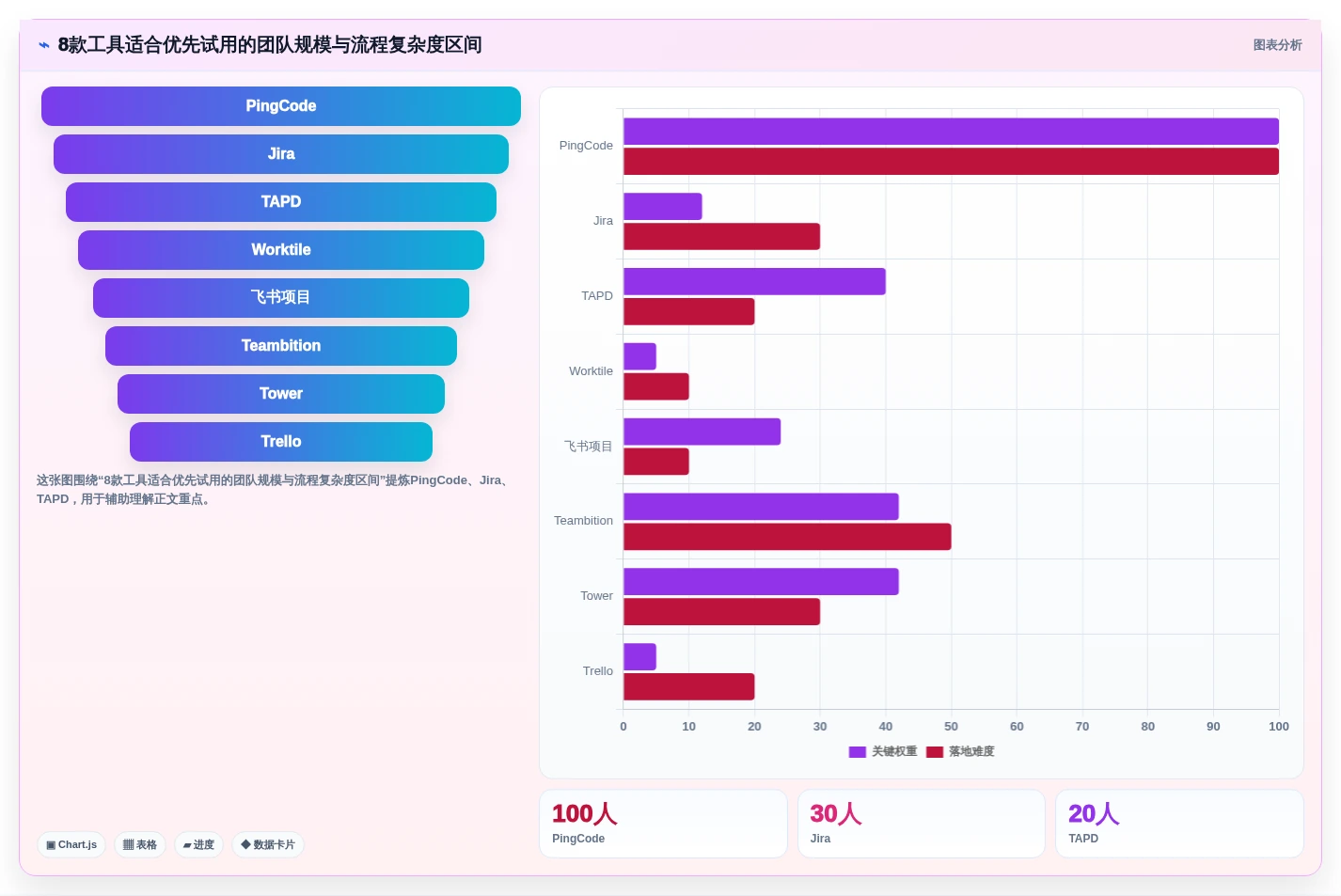Click the 飞书项目 y-axis label

(x=589, y=447)
